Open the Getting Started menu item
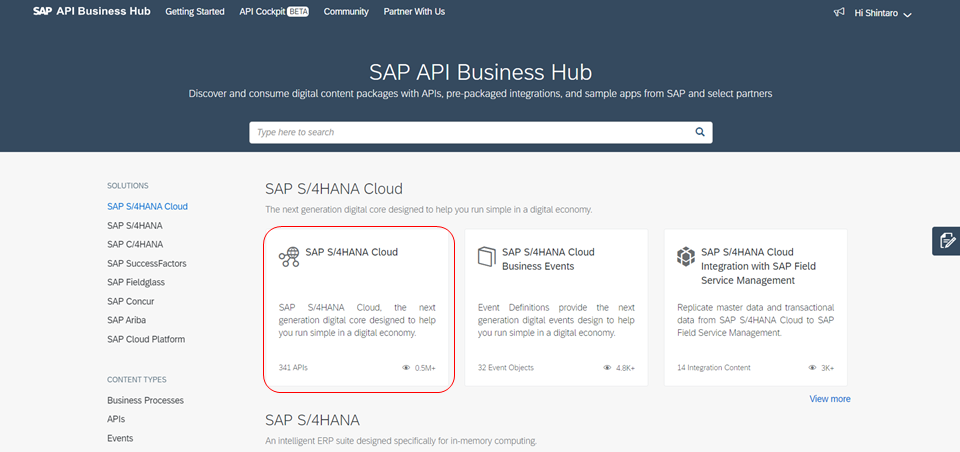The height and width of the screenshot is (452, 960). [x=195, y=12]
